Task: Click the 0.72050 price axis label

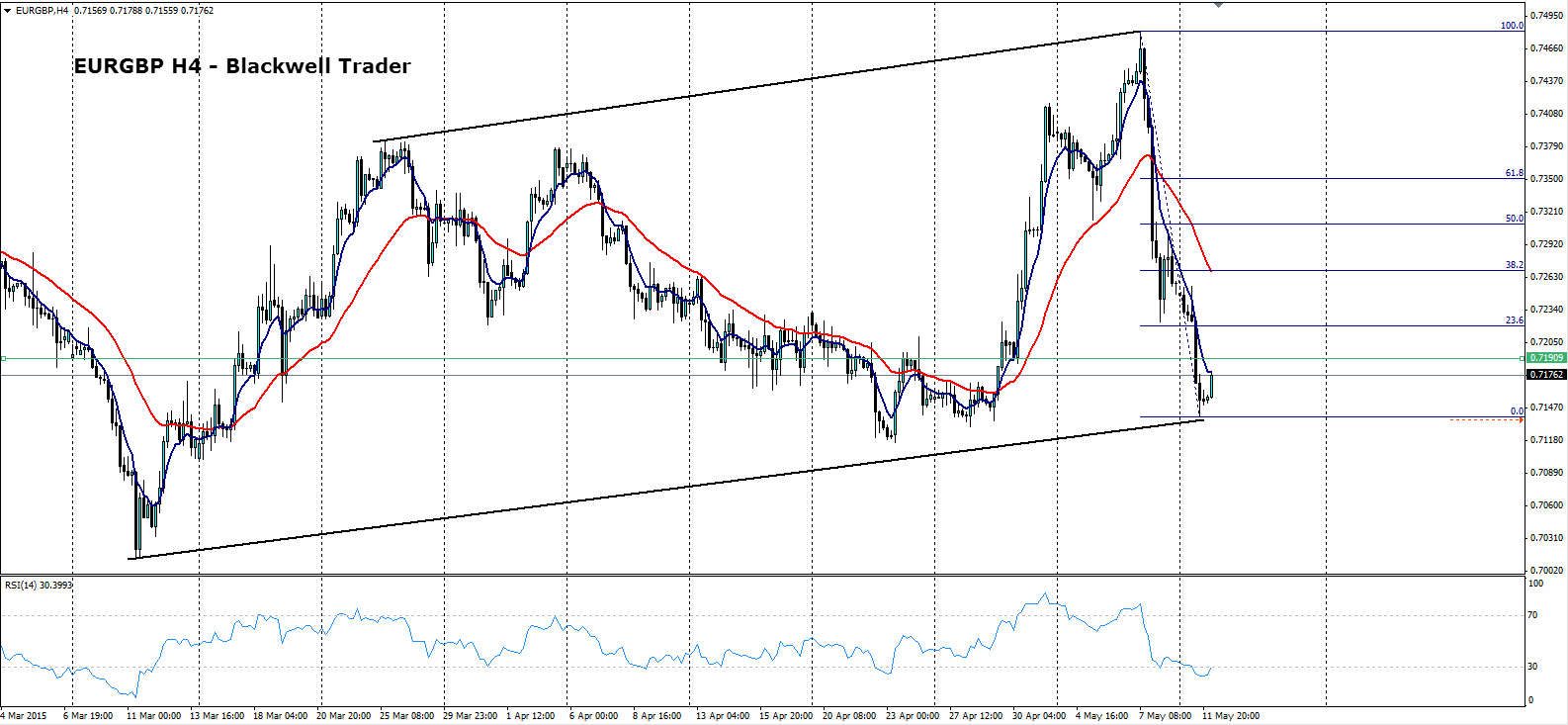Action: pos(1547,342)
